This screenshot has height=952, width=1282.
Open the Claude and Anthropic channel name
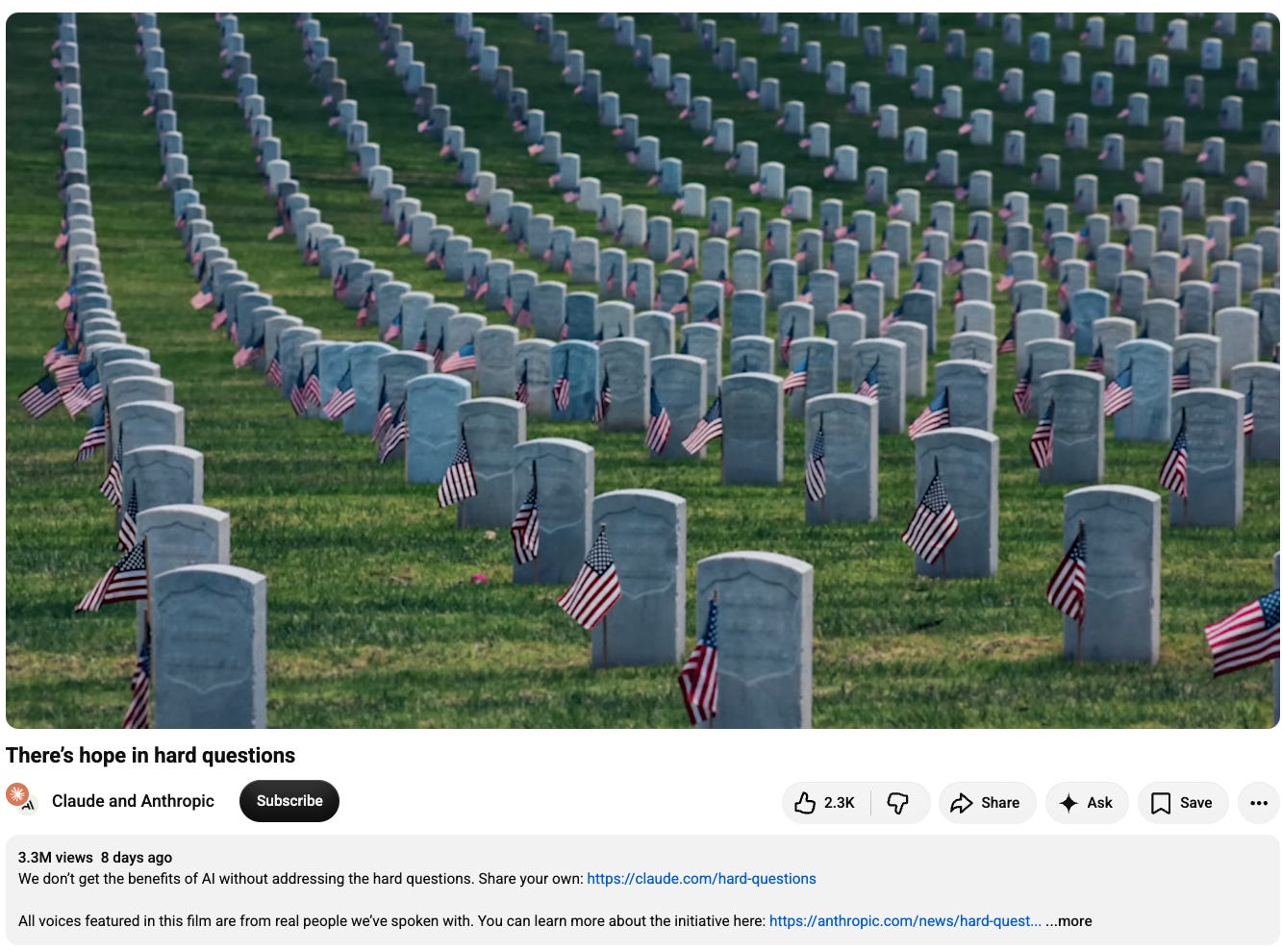(x=133, y=801)
